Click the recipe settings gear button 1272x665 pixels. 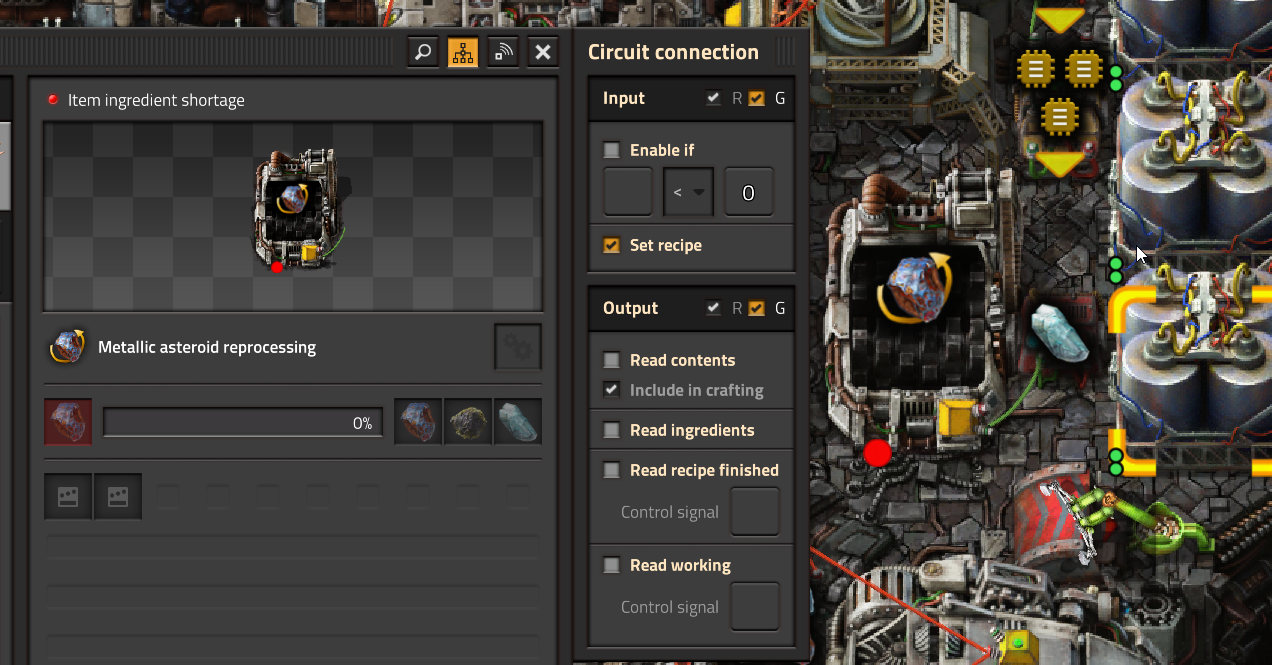(x=518, y=347)
